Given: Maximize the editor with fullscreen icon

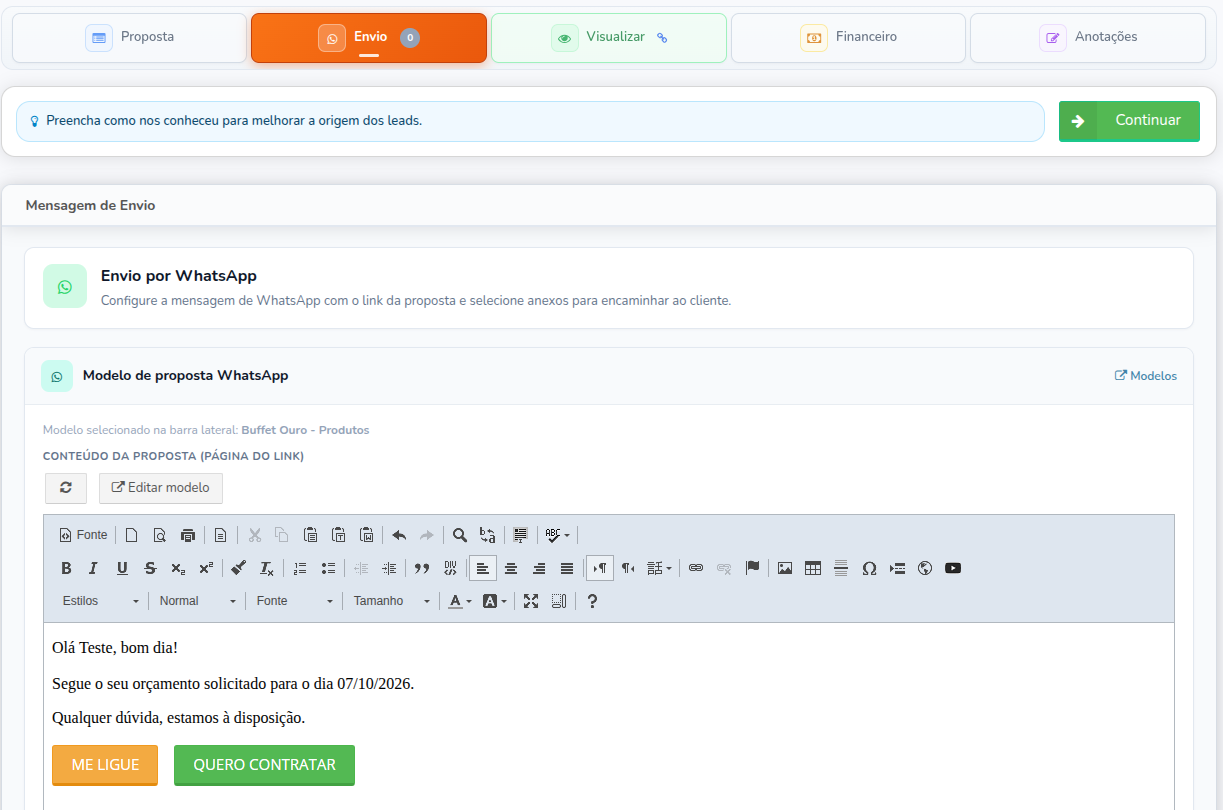Looking at the screenshot, I should [x=531, y=601].
